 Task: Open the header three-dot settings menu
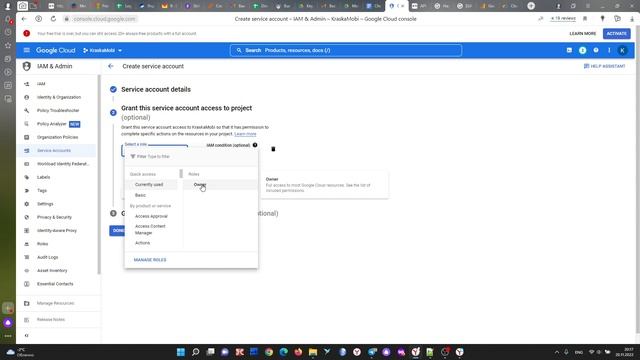(x=609, y=50)
